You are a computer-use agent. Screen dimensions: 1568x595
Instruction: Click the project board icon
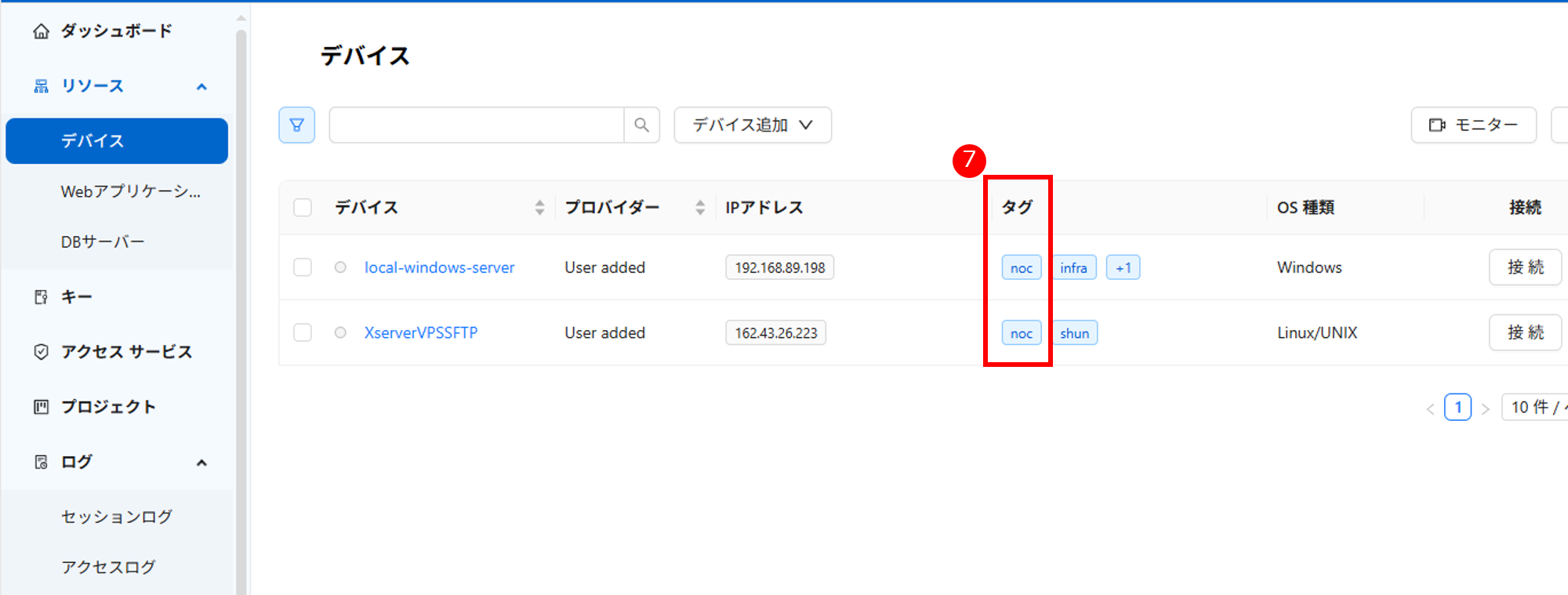[41, 407]
